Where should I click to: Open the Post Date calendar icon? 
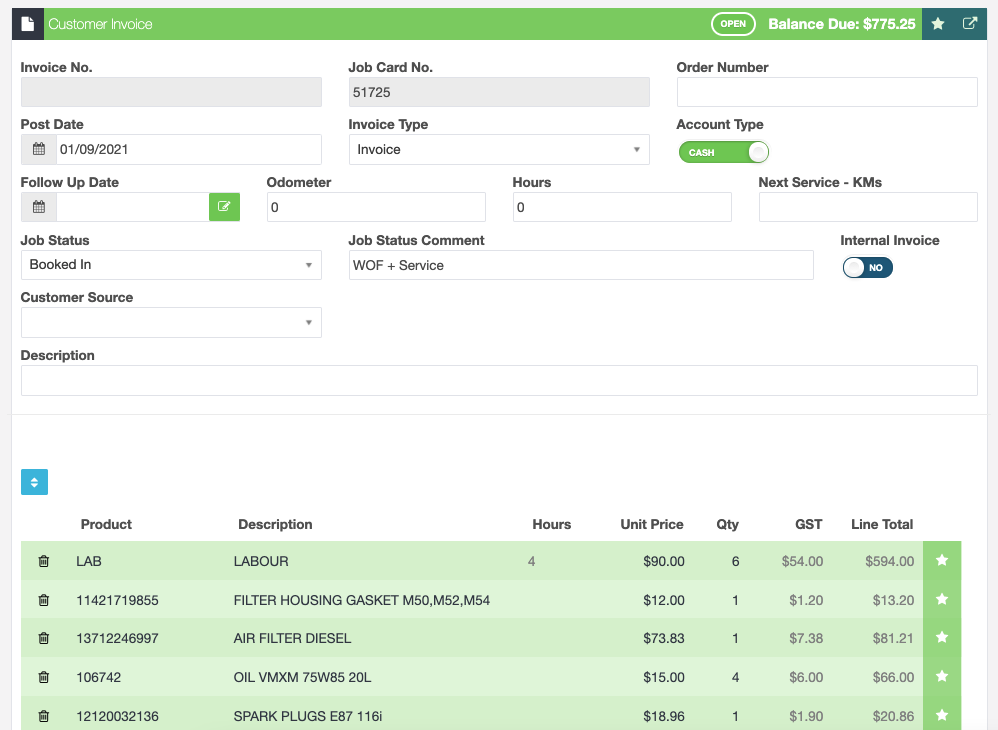39,150
